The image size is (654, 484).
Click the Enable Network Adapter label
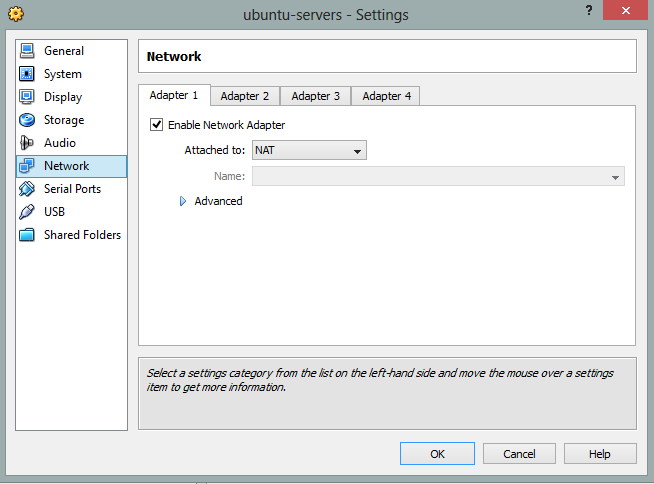[226, 125]
